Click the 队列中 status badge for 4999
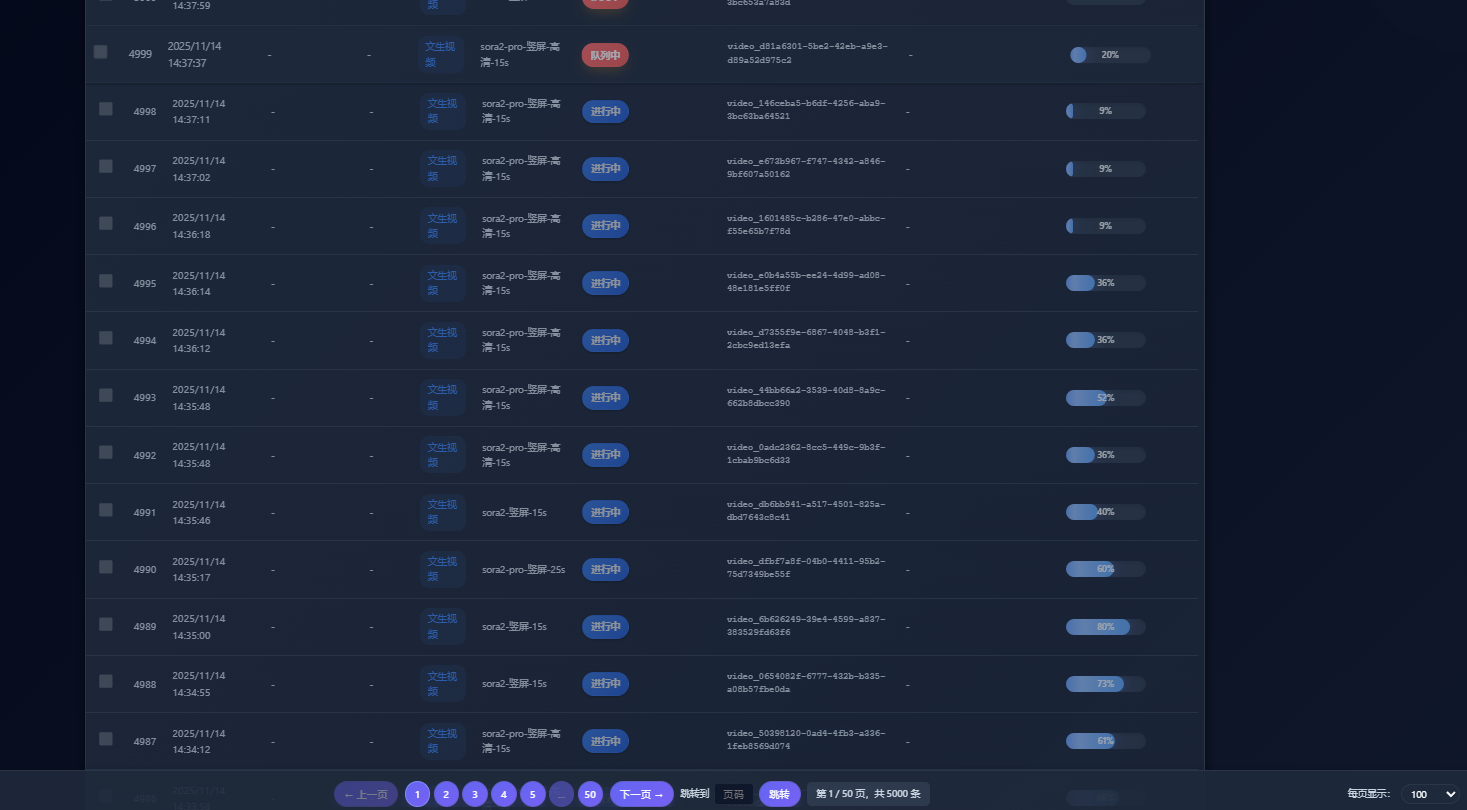Image resolution: width=1467 pixels, height=810 pixels. pyautogui.click(x=605, y=55)
